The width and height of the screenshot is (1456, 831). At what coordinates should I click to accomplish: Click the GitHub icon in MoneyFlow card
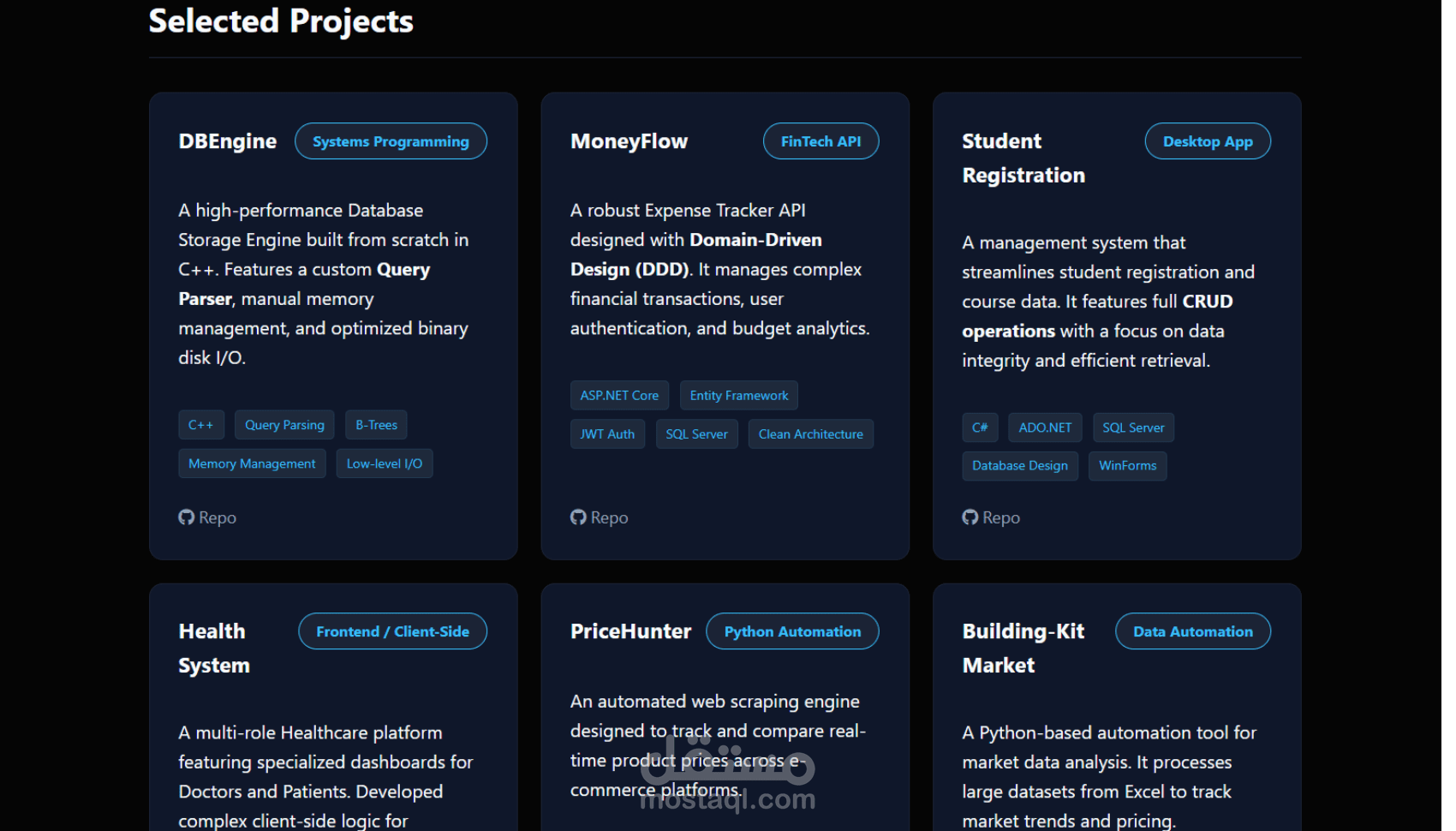[x=578, y=517]
